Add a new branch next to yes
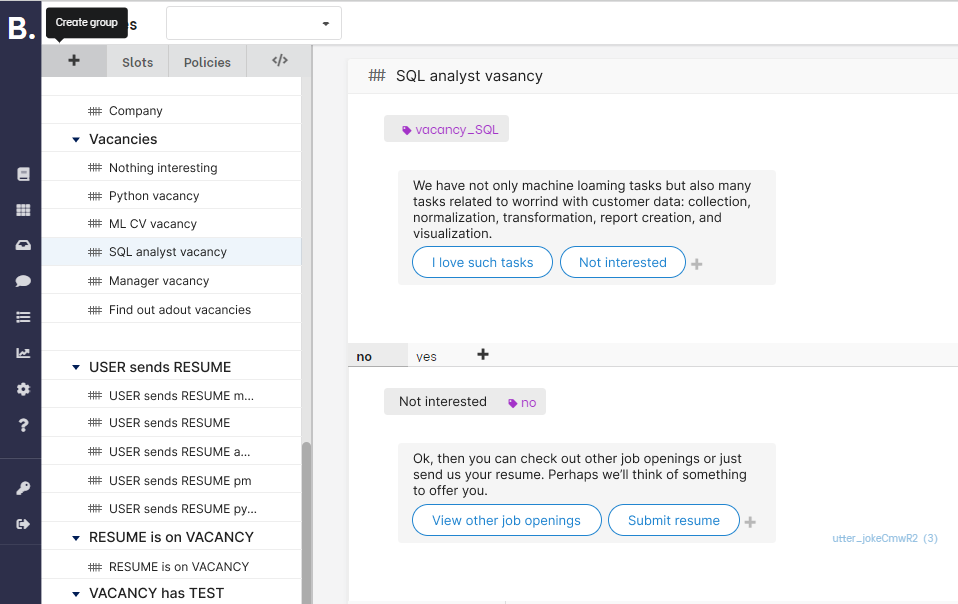This screenshot has width=958, height=604. click(x=483, y=354)
